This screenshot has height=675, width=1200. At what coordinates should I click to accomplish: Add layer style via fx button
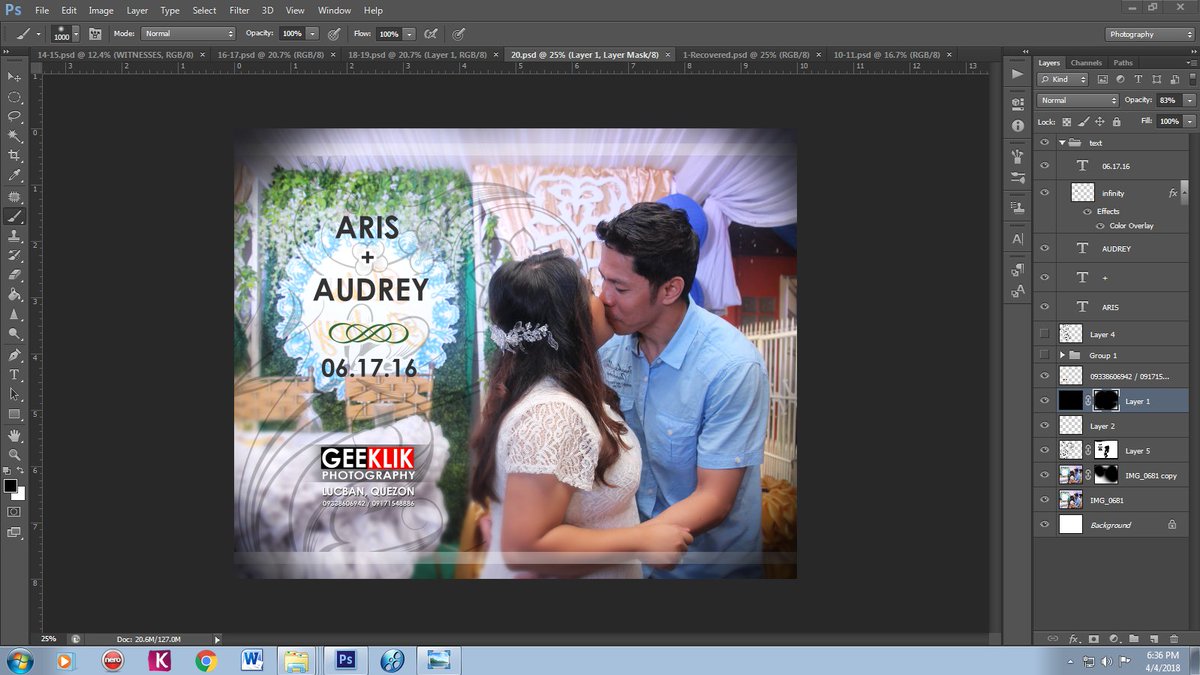click(1074, 638)
